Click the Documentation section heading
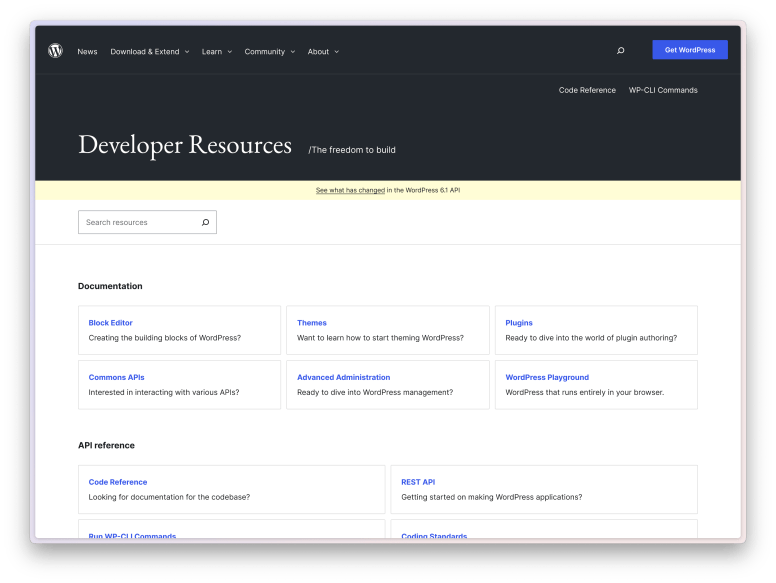 (x=110, y=286)
